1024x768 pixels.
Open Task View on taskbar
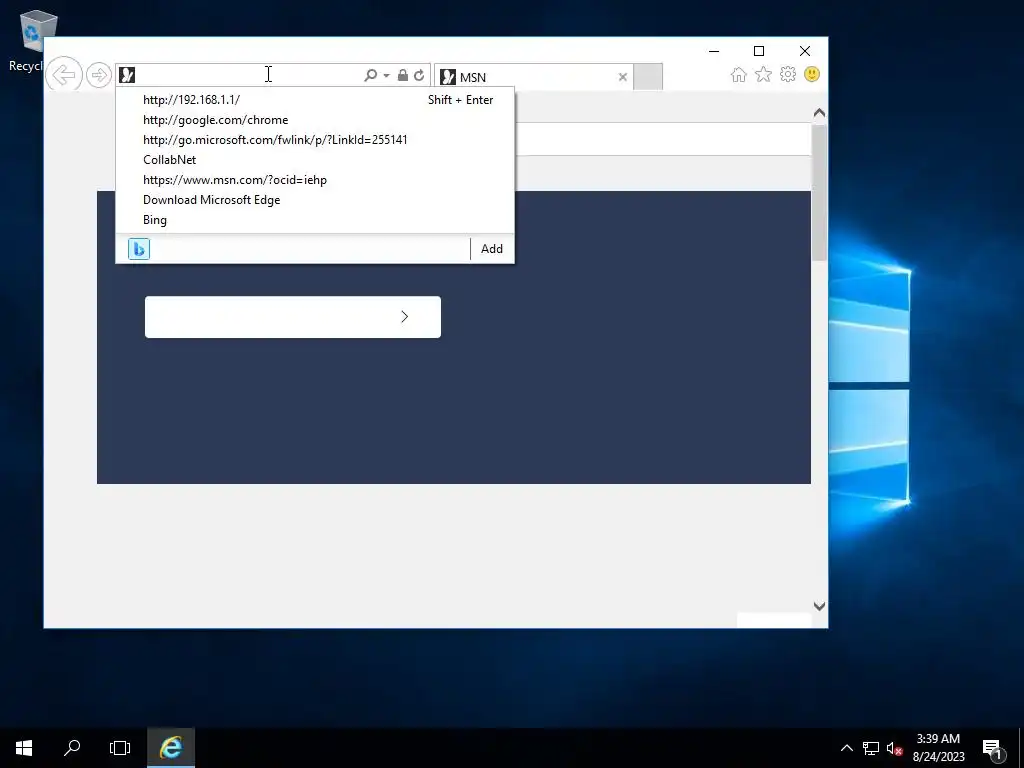point(120,748)
